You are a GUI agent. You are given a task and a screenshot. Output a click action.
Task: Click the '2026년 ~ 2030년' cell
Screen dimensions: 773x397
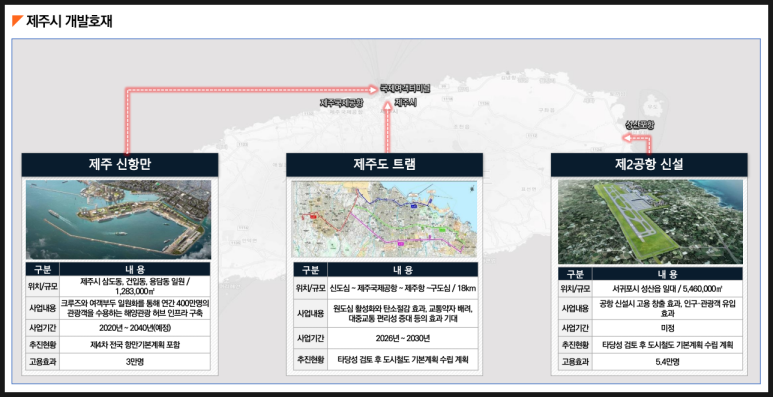click(402, 338)
